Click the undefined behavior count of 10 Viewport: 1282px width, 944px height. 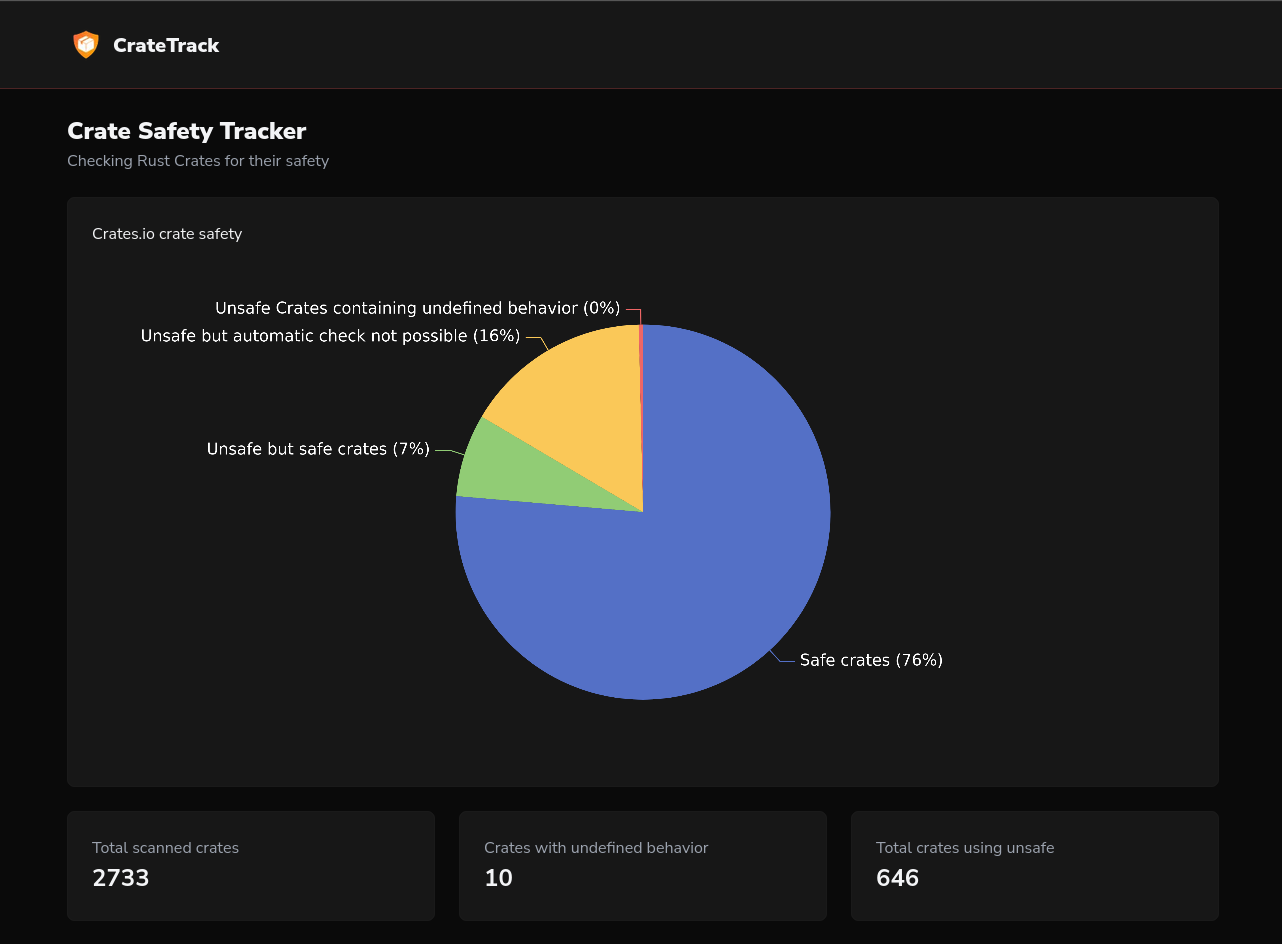pos(498,878)
